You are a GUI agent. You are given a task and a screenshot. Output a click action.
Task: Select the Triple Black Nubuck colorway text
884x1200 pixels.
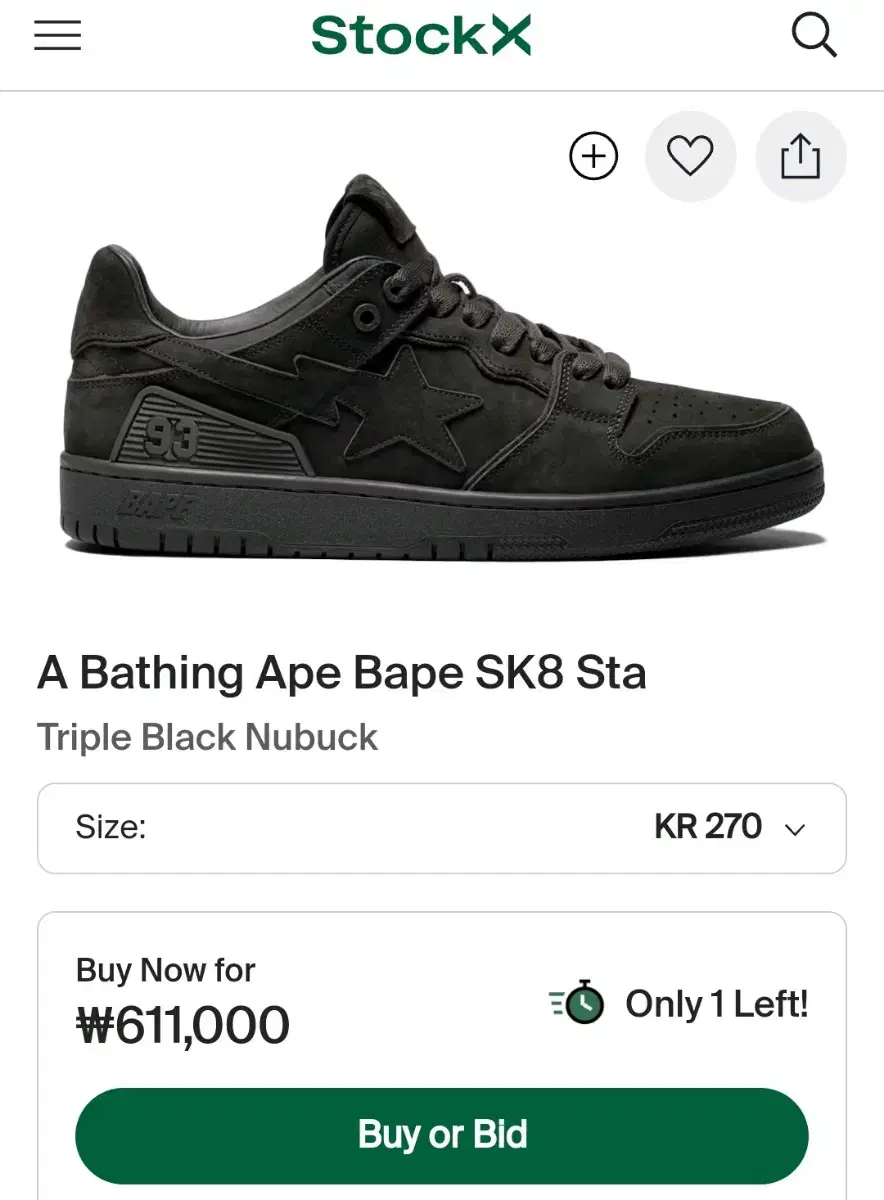(208, 737)
